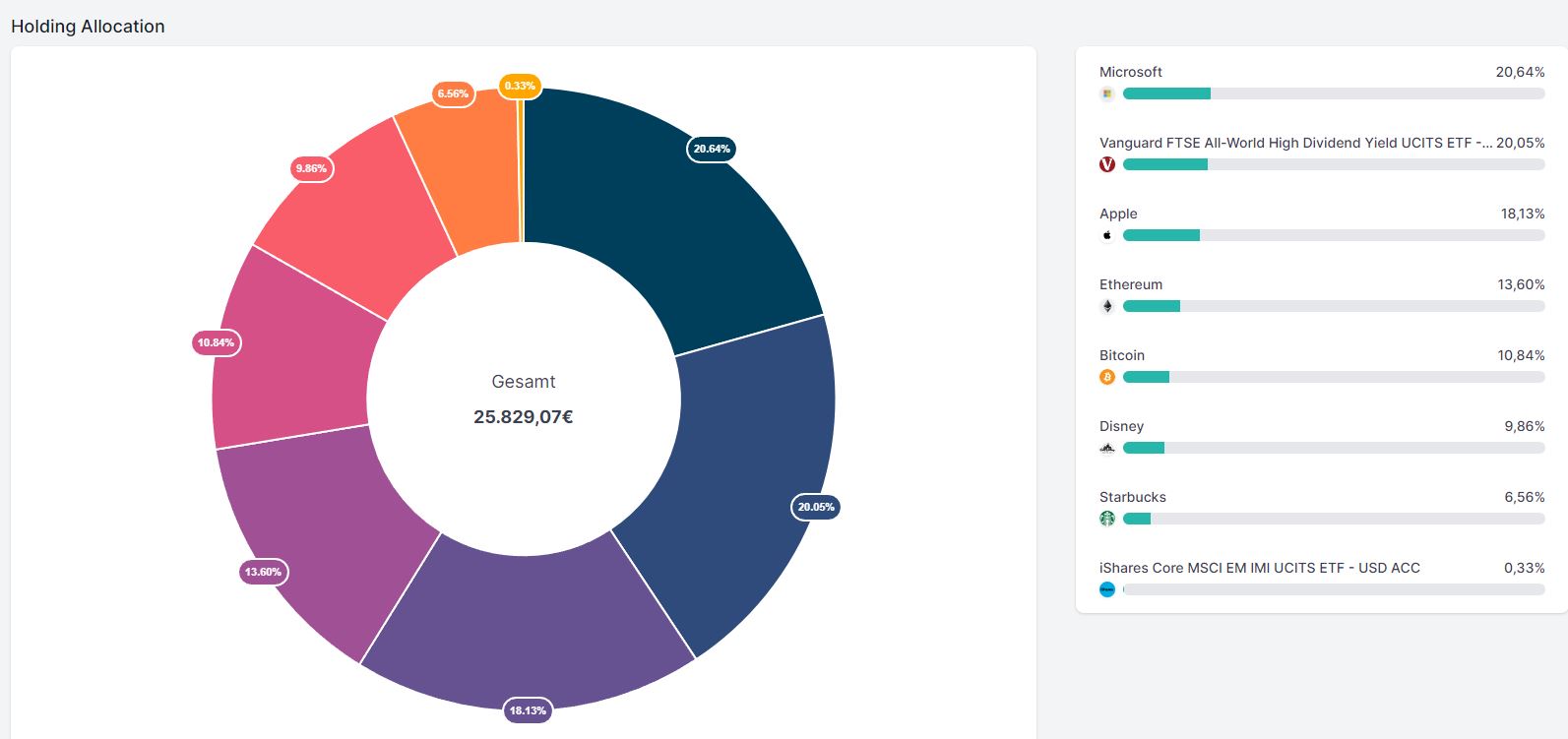Image resolution: width=1568 pixels, height=739 pixels.
Task: Open the Disney holding name
Action: [1122, 426]
